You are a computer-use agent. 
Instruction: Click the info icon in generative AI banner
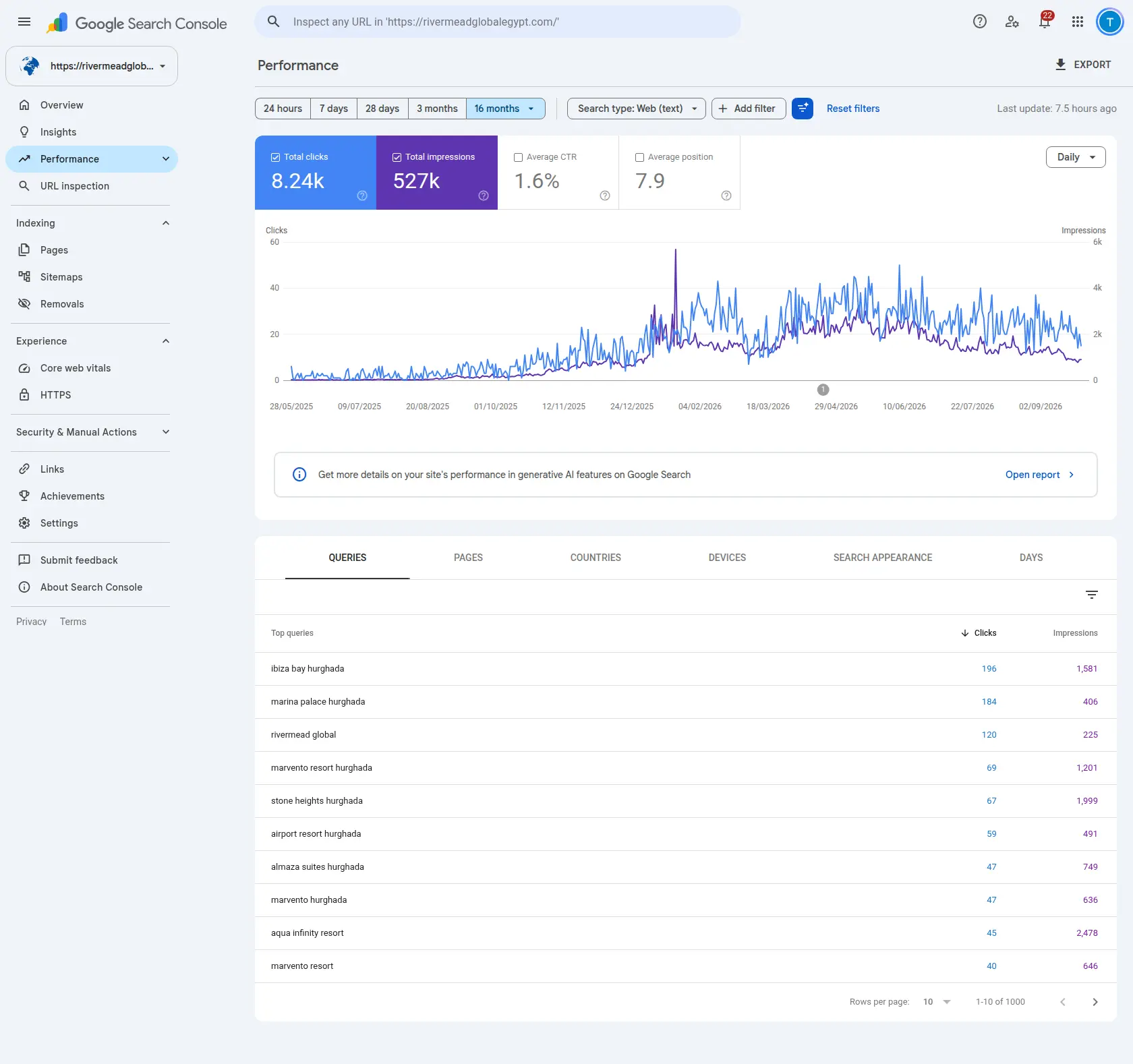[x=299, y=475]
